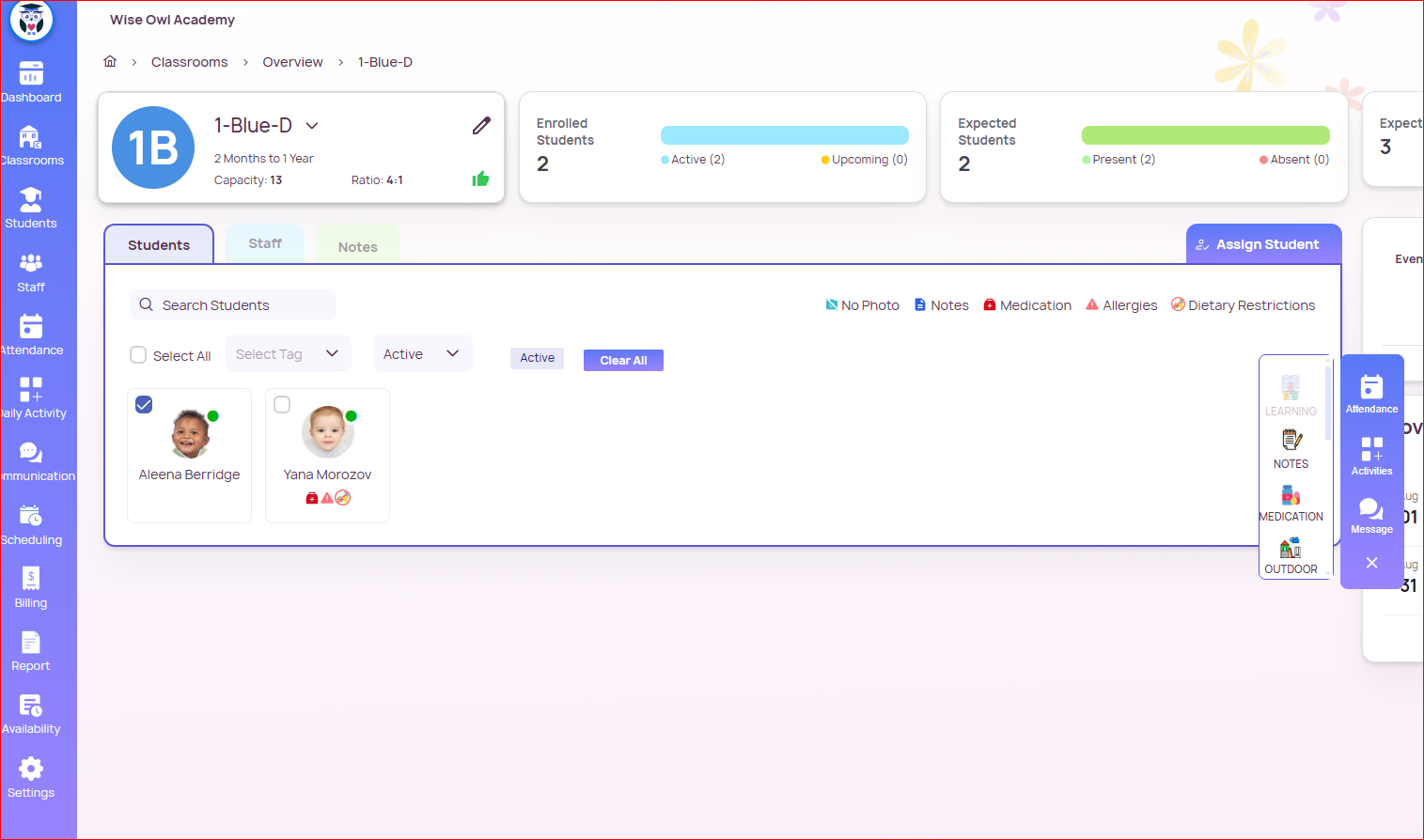1424x840 pixels.
Task: Switch to the Notes tab
Action: click(357, 246)
